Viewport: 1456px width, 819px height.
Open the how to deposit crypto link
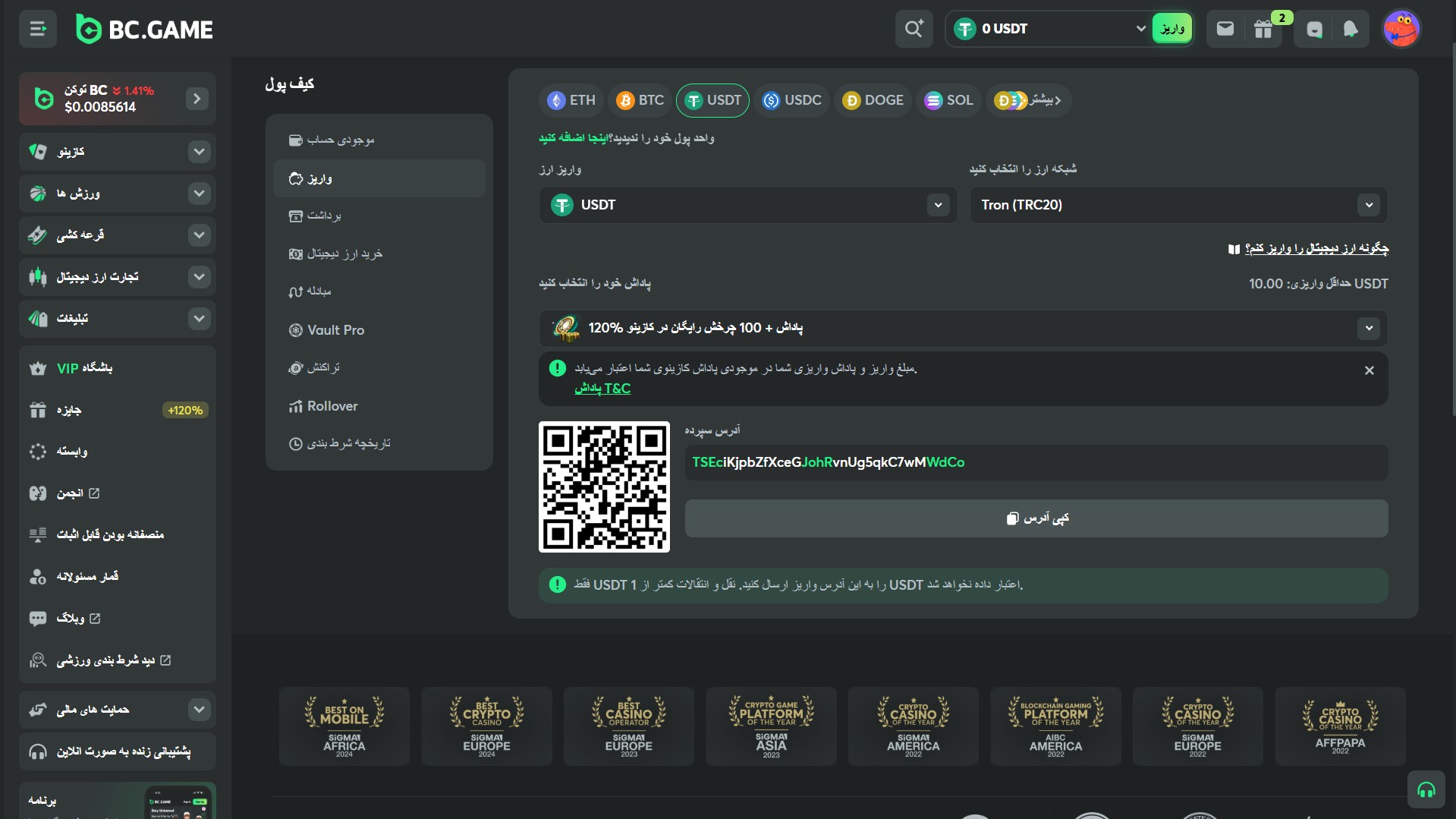1309,248
